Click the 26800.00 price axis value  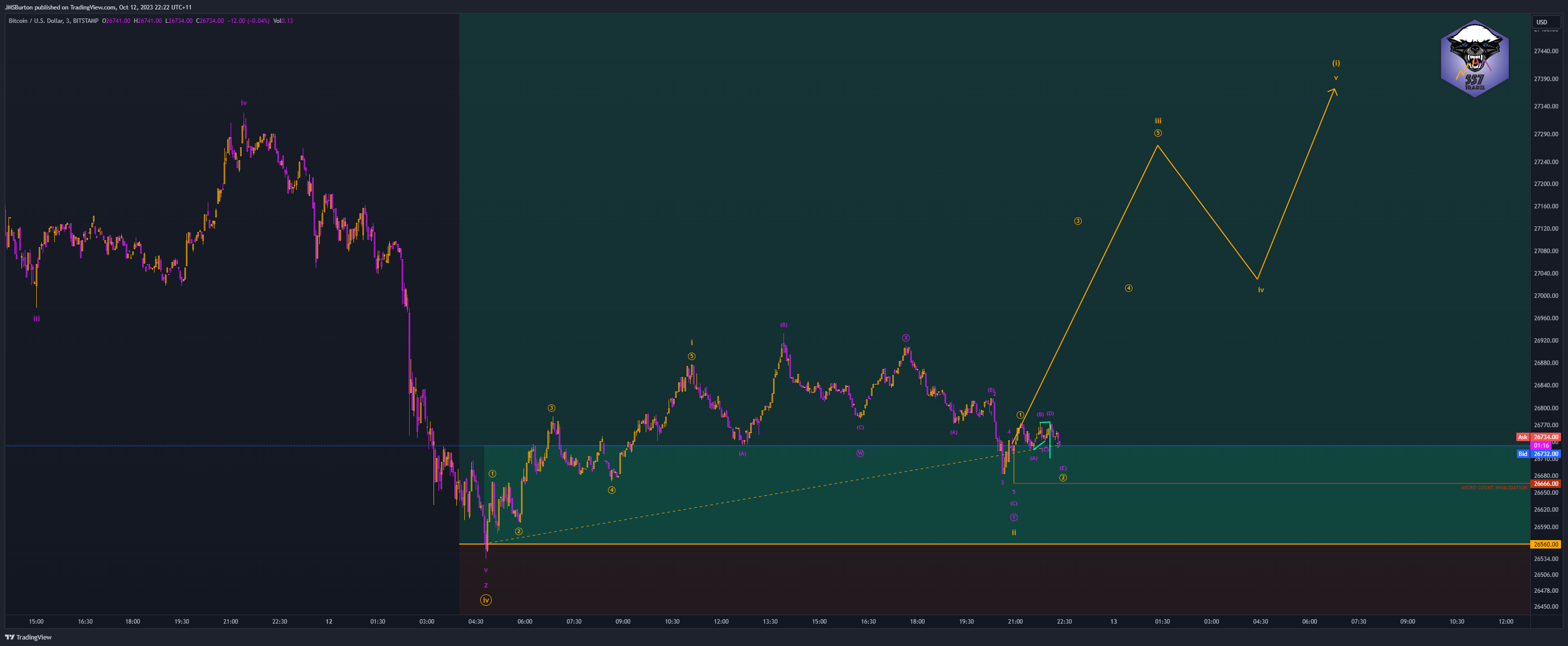pyautogui.click(x=1546, y=409)
